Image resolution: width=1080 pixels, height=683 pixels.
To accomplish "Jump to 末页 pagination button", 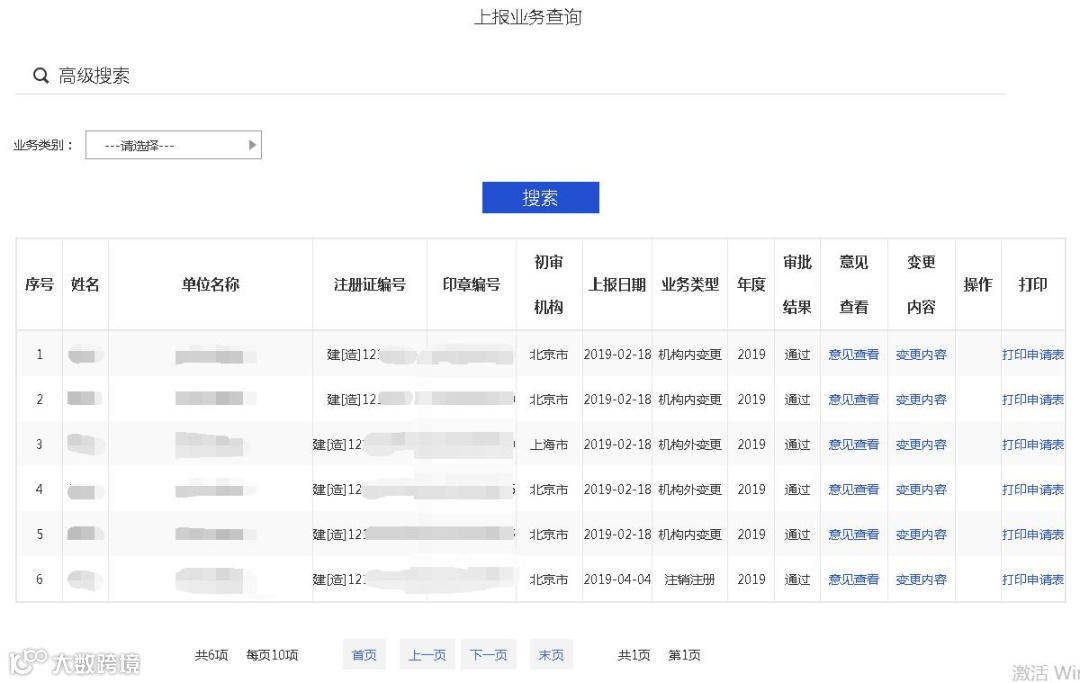I will click(x=551, y=655).
